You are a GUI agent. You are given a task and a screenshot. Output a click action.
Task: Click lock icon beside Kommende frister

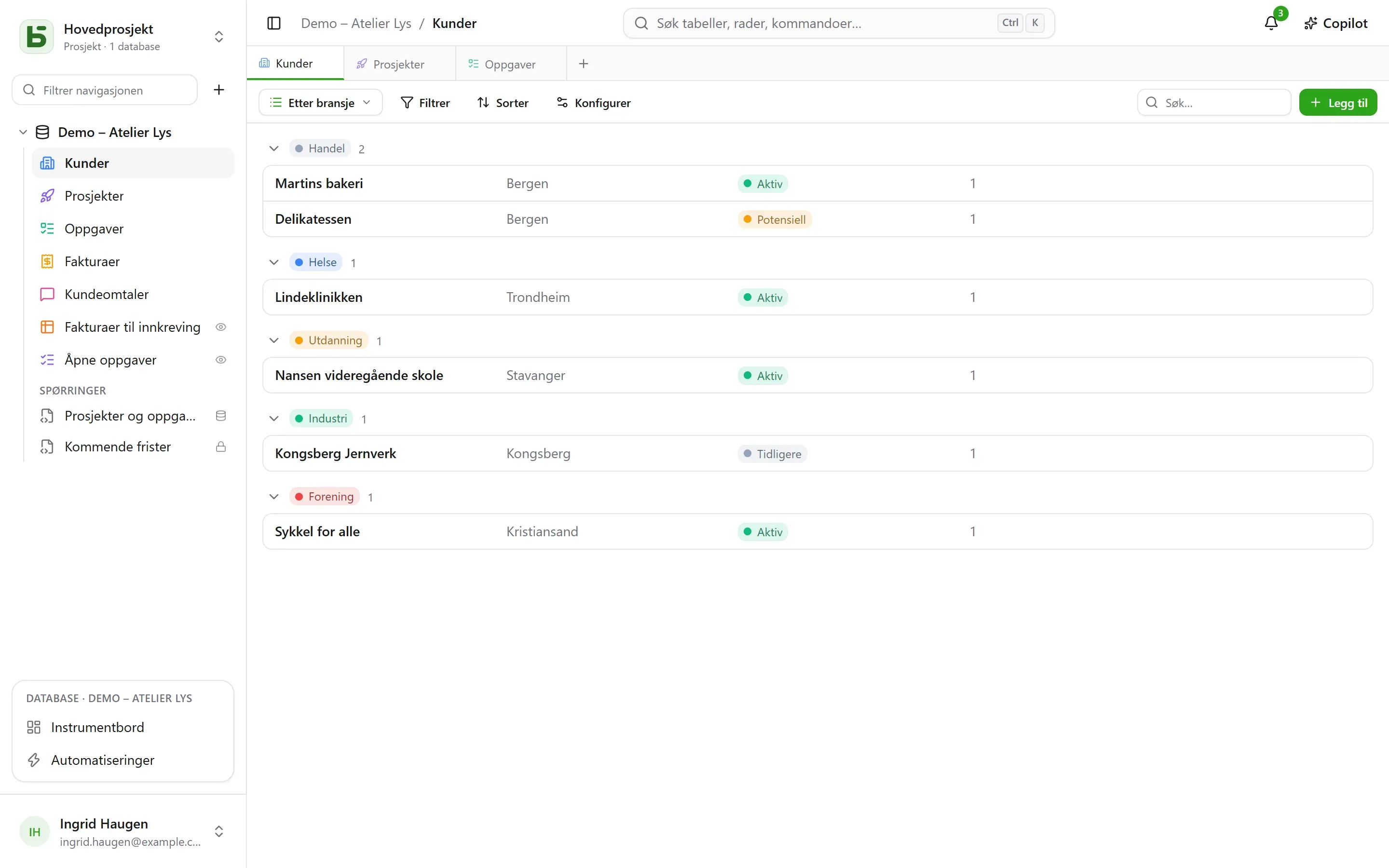click(220, 447)
